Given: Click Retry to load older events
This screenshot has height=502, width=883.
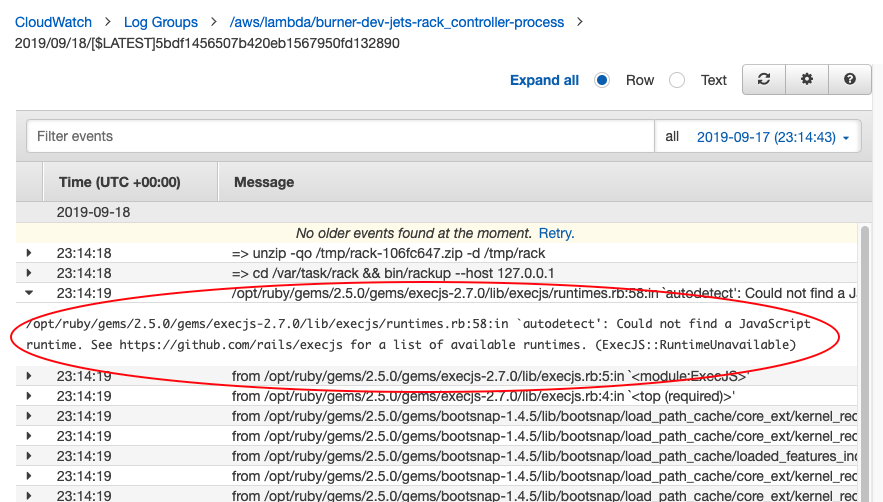Looking at the screenshot, I should (x=556, y=233).
